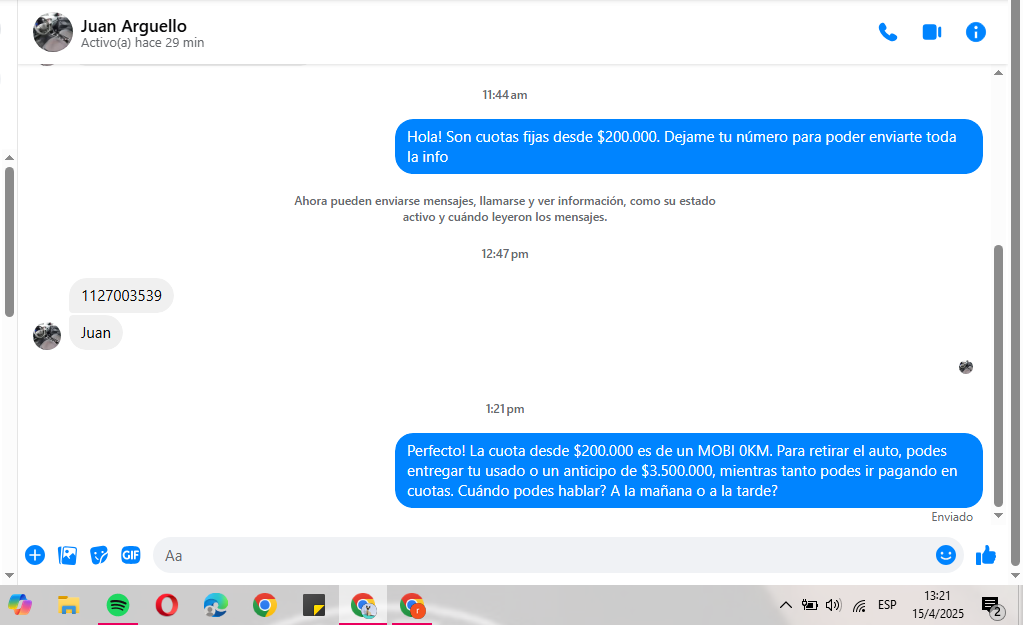The width and height of the screenshot is (1023, 625).
Task: Select the 'Perfecto! La cuota desde' message
Action: point(689,470)
